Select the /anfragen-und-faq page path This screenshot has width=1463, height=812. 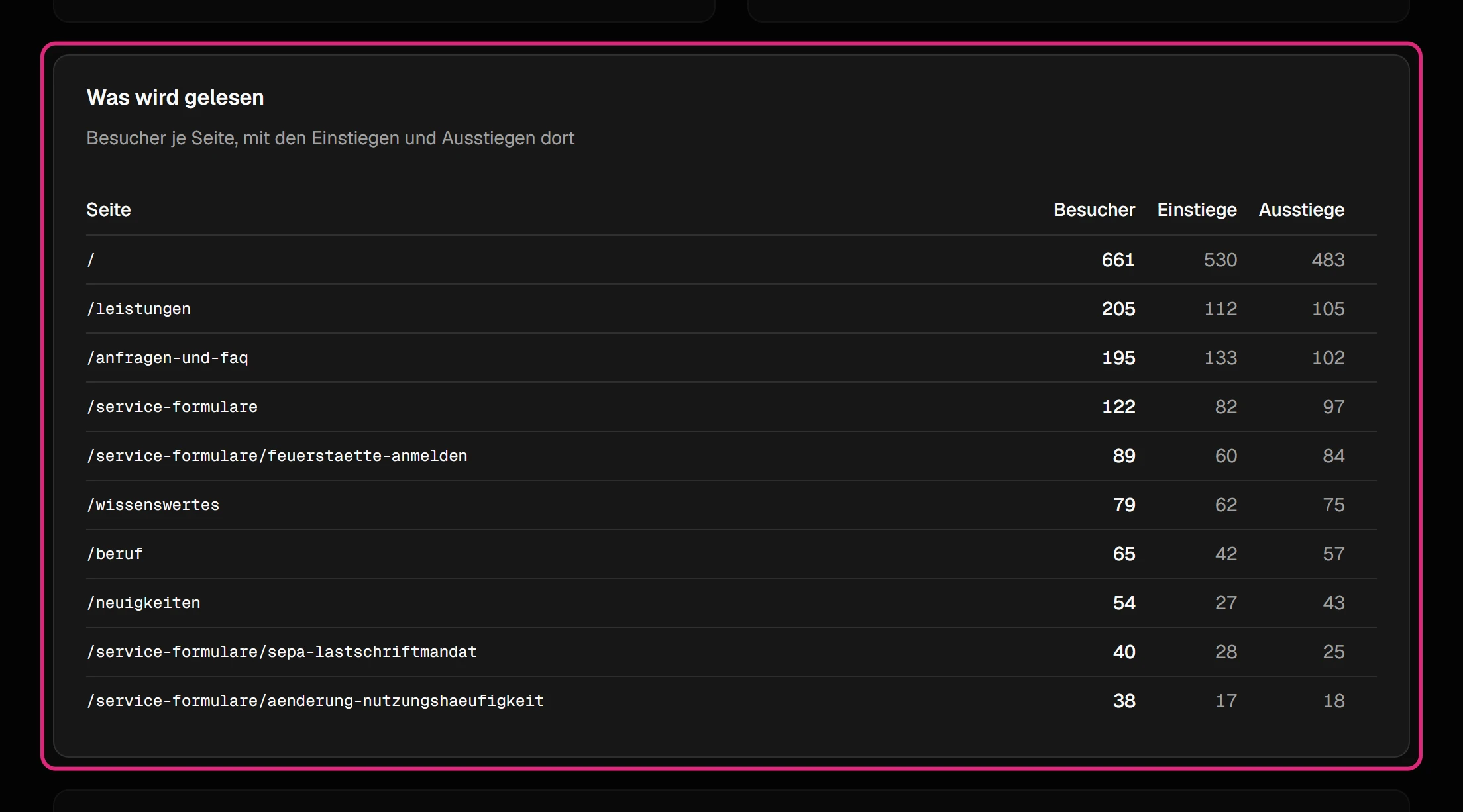(x=167, y=358)
